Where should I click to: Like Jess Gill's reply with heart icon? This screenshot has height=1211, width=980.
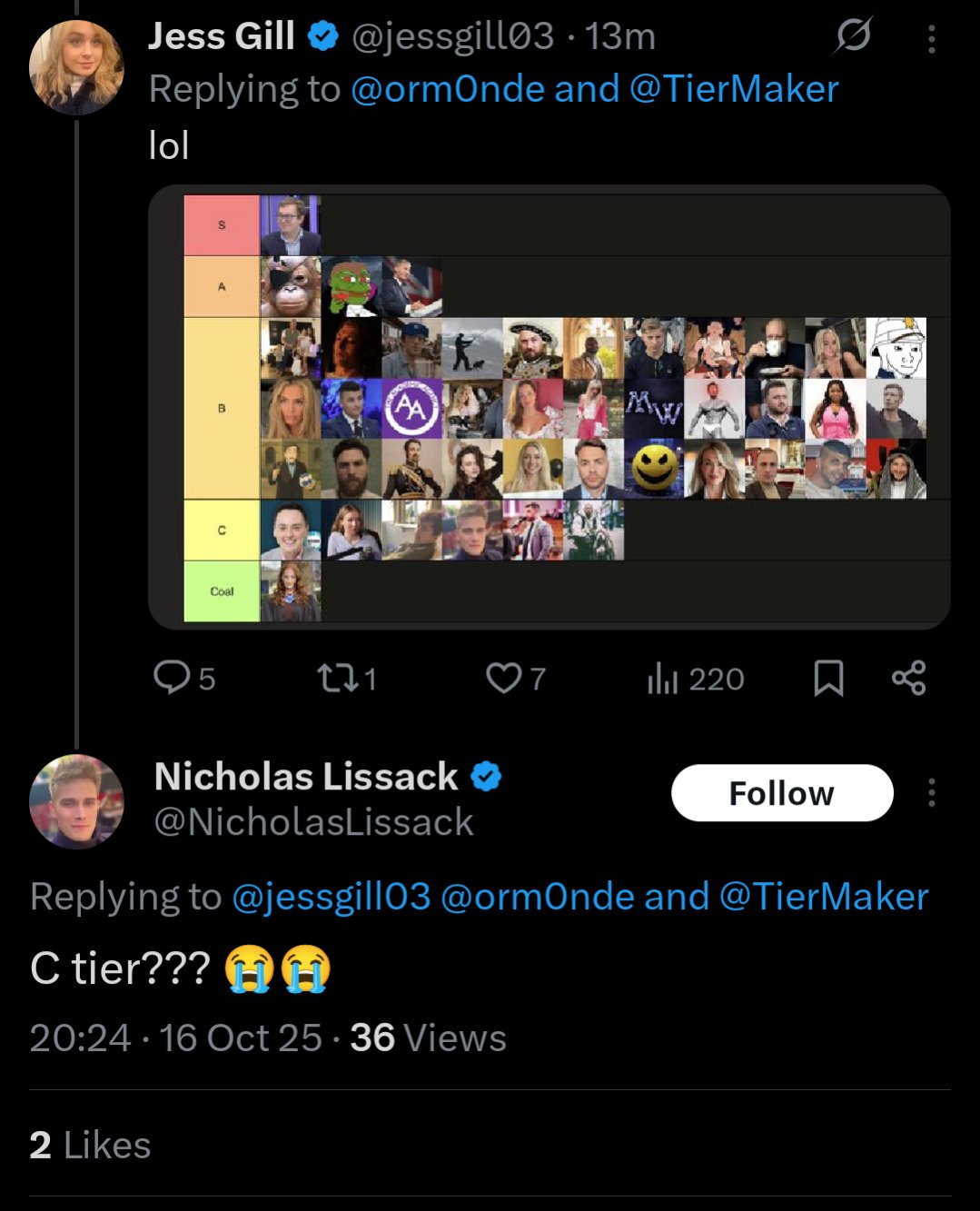504,678
